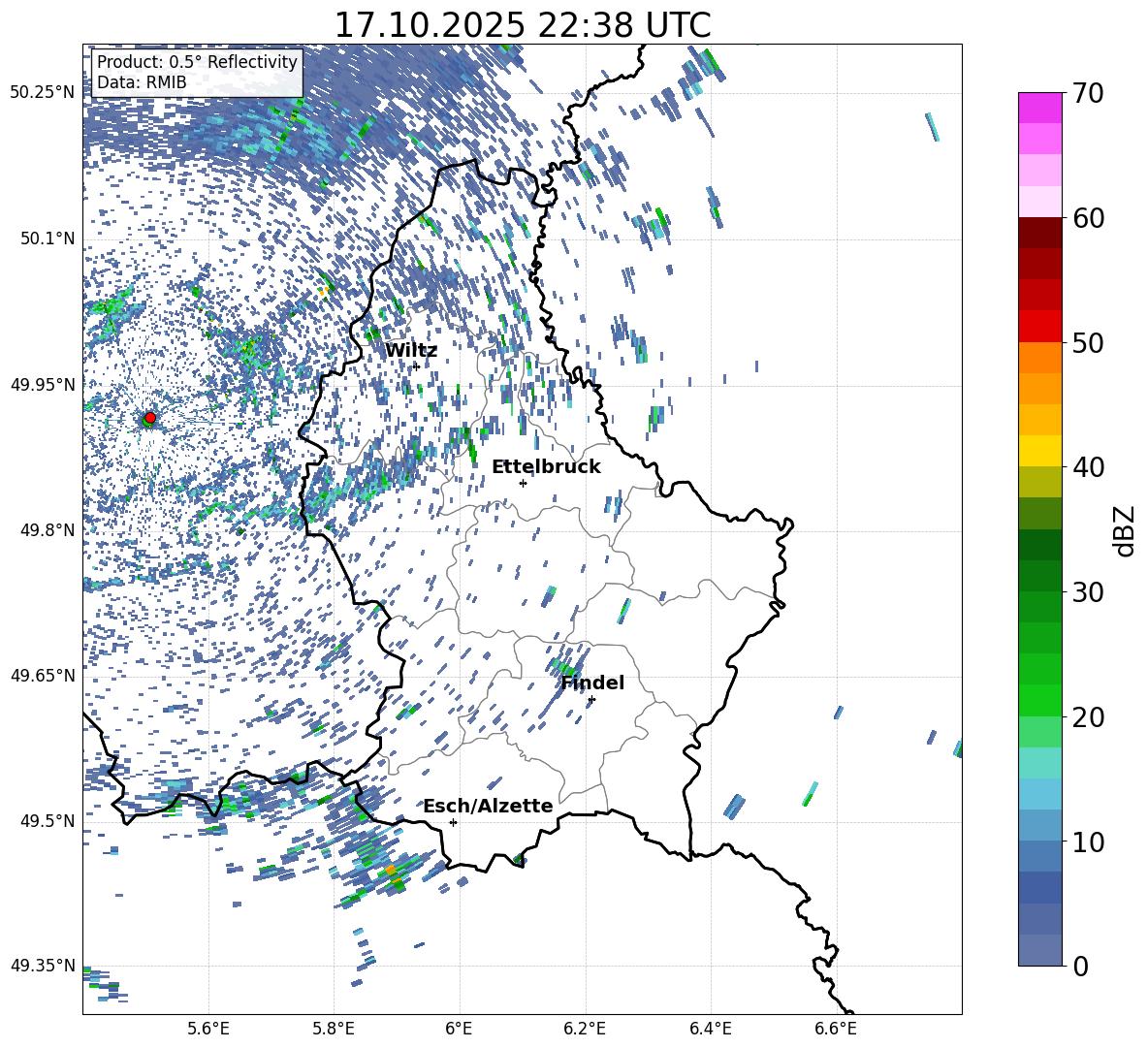The height and width of the screenshot is (1048, 1148).
Task: Click the Ettelbruck location cross marker
Action: pos(523,483)
